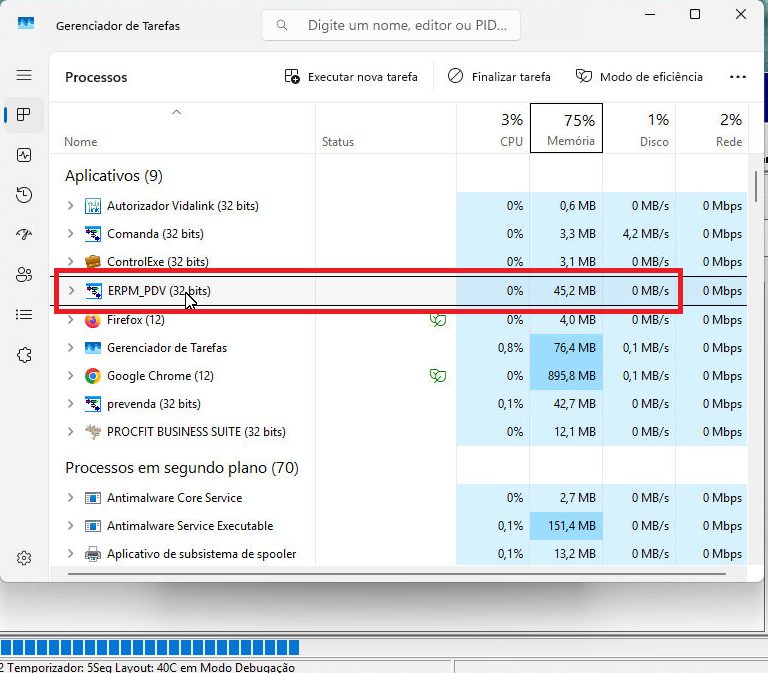Open the Details page in sidebar
The height and width of the screenshot is (673, 768).
[24, 314]
